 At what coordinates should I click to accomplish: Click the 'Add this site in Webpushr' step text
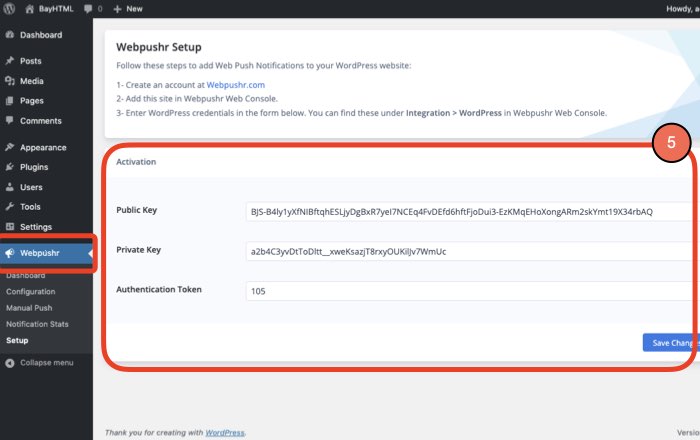197,99
